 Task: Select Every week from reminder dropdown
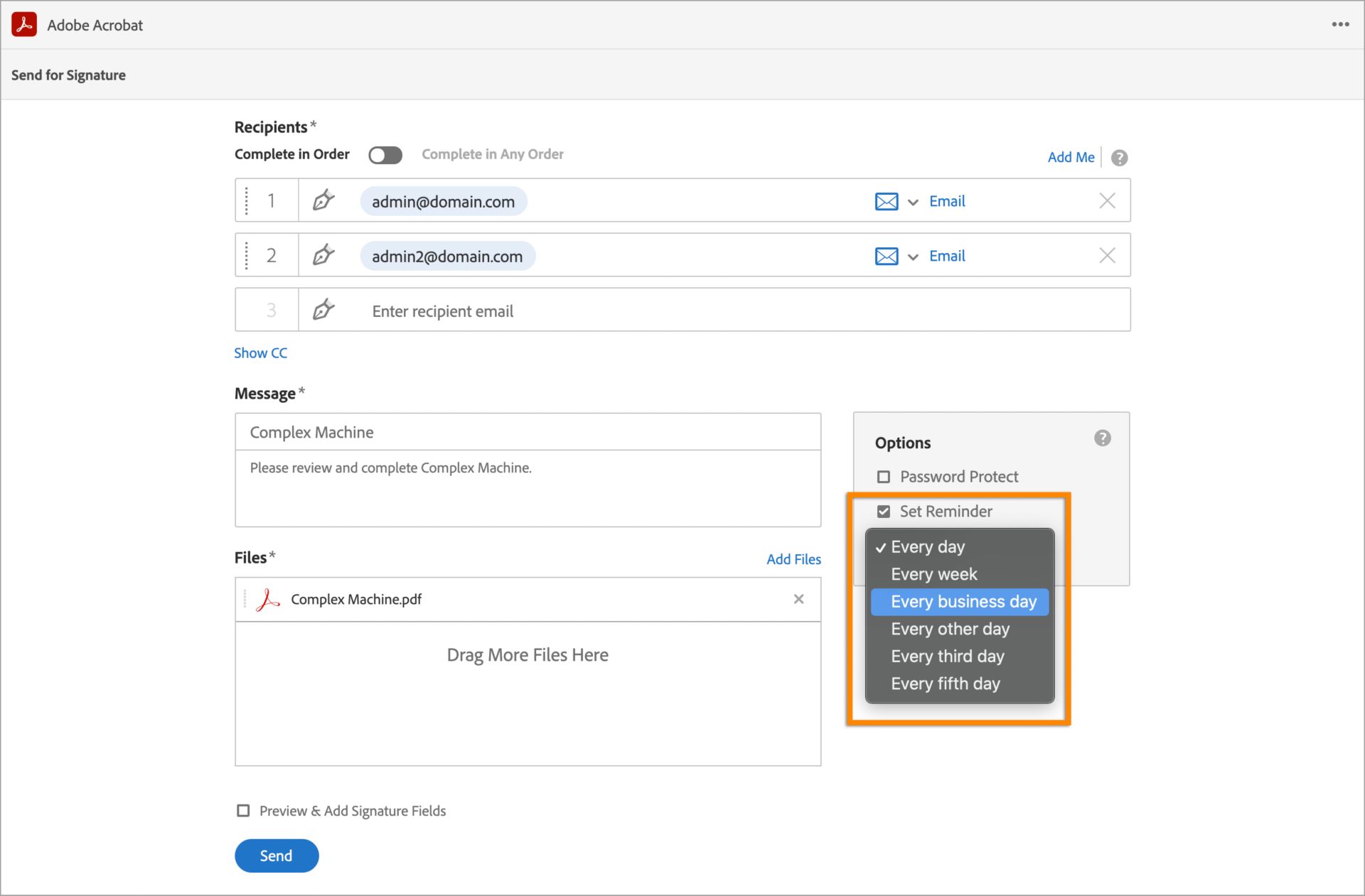959,574
